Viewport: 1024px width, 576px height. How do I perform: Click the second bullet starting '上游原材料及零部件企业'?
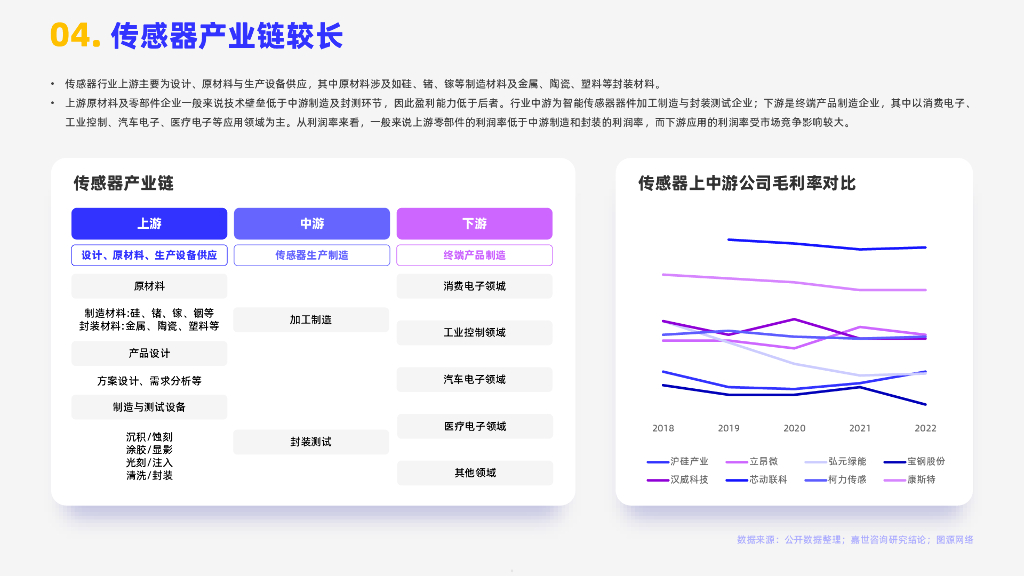(519, 113)
